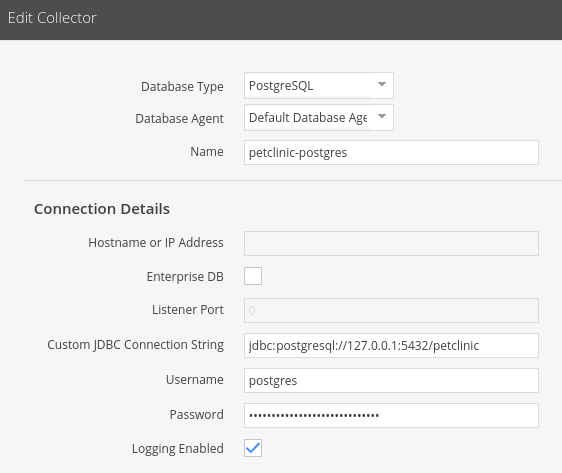Click the Username field with postgres

(x=391, y=380)
